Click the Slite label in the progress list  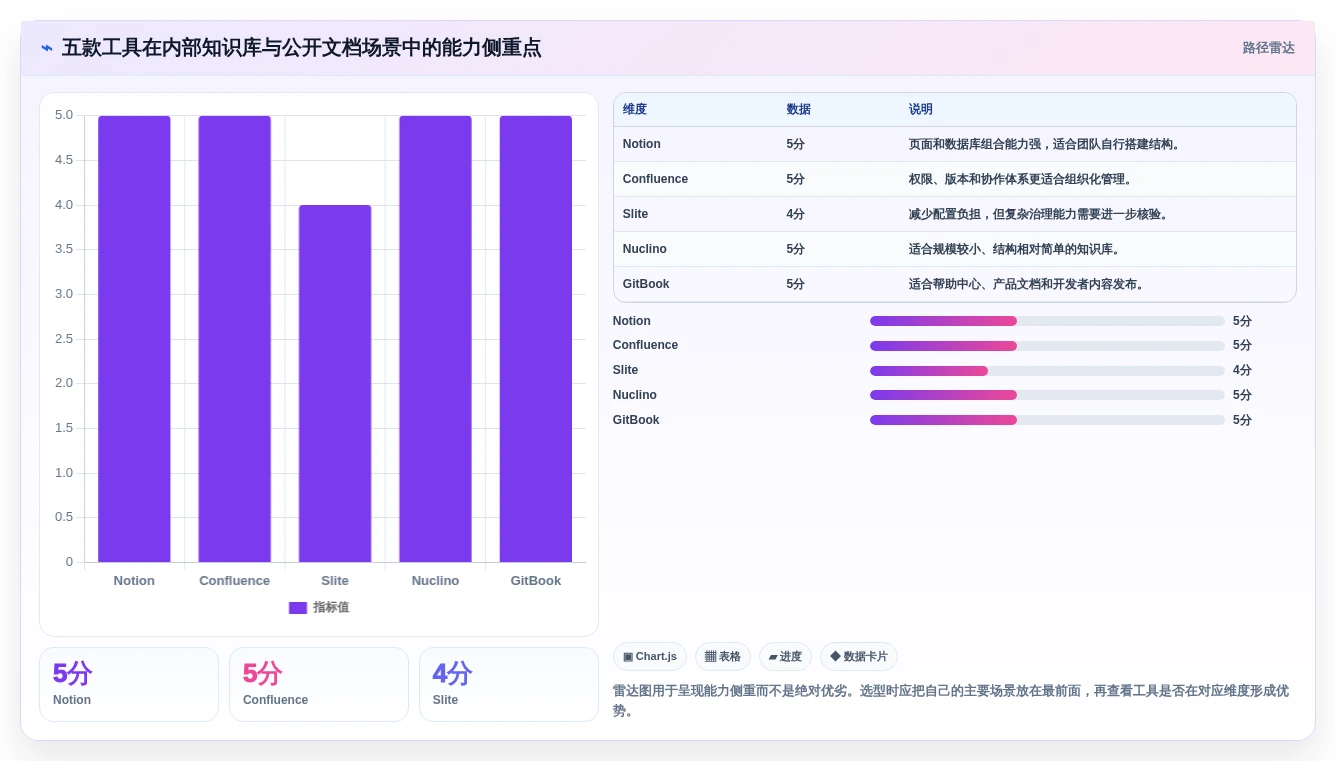(626, 370)
